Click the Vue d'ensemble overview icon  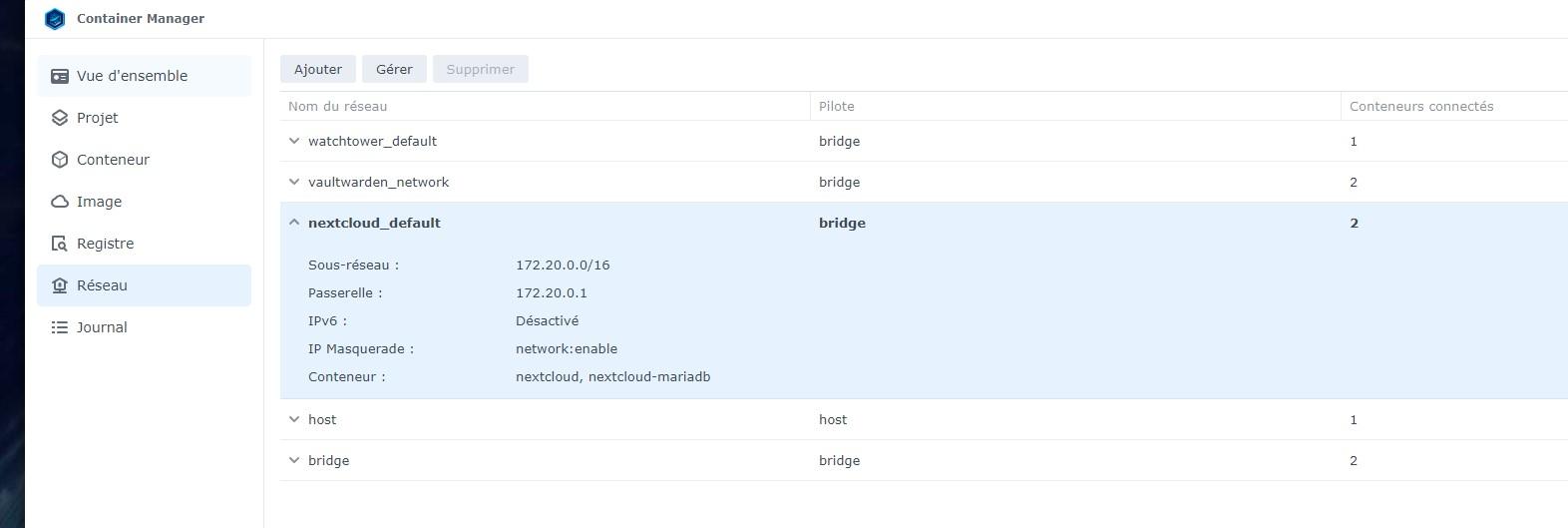[x=60, y=76]
